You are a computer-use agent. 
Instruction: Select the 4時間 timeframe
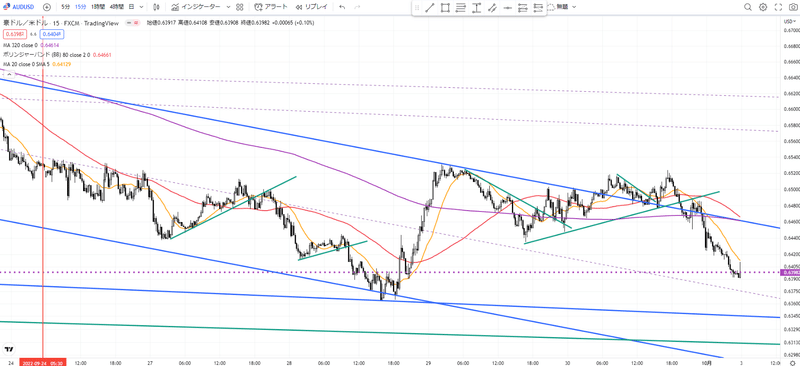(x=116, y=7)
